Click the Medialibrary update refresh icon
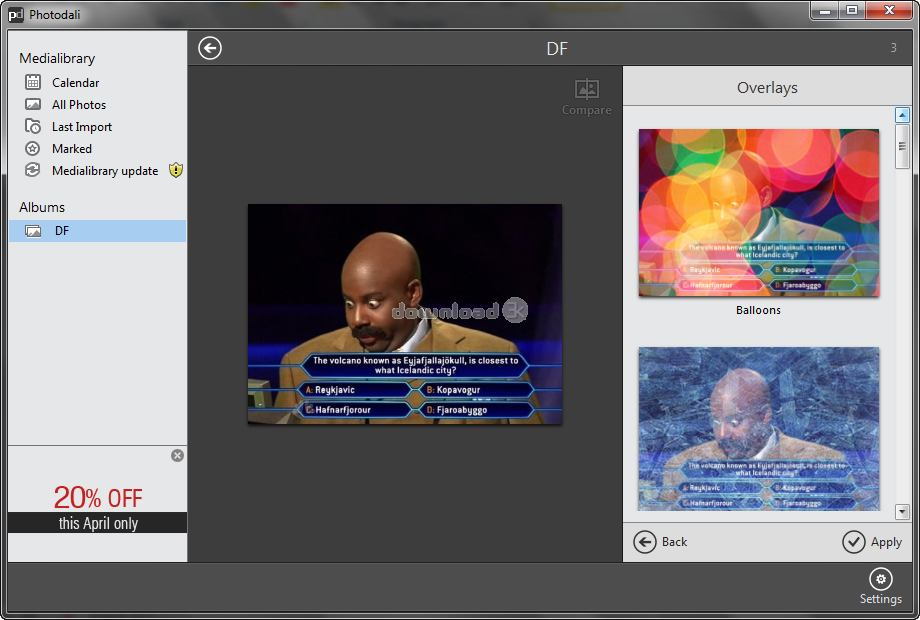 pos(33,170)
